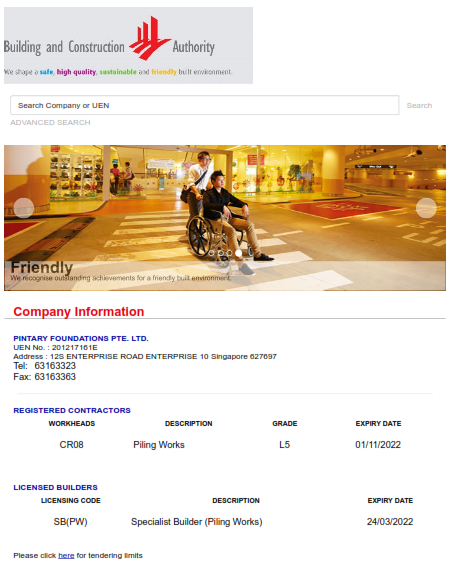This screenshot has width=451, height=568.
Task: Click the Friendly slide image
Action: click(x=225, y=218)
